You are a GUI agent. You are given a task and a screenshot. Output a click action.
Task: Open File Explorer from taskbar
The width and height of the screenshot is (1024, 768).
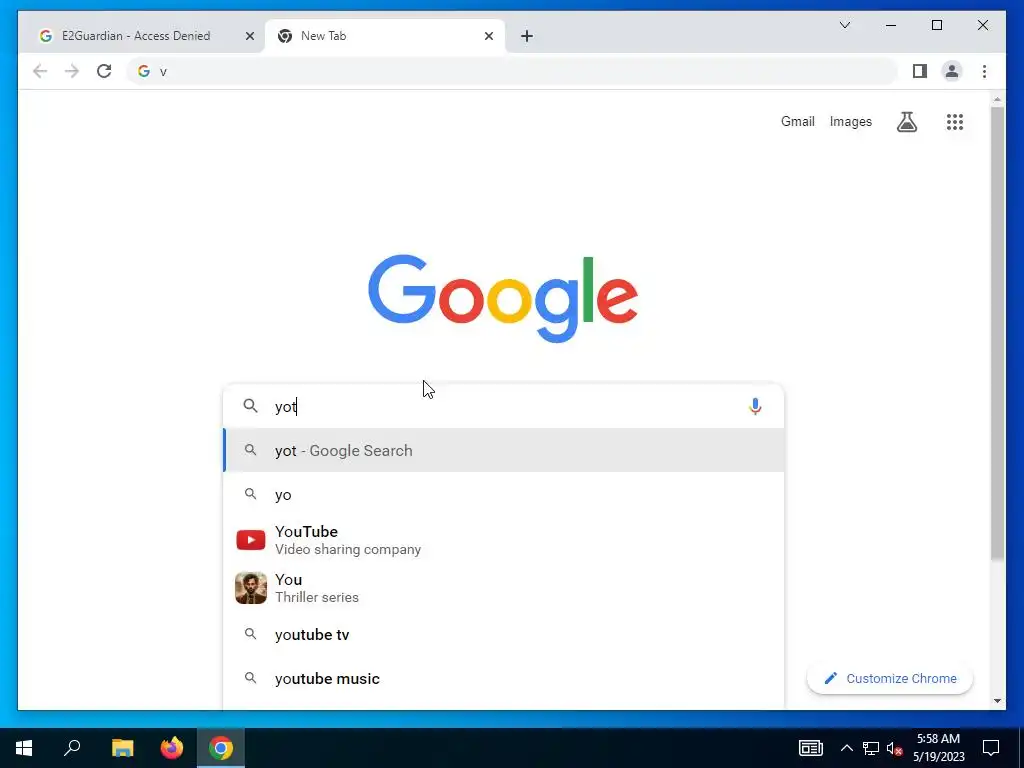[122, 748]
